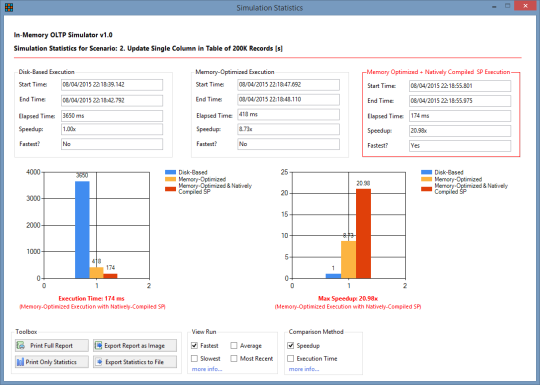Click blue Disk-Based legend swatch in right chart
The height and width of the screenshot is (385, 540).
click(426, 172)
